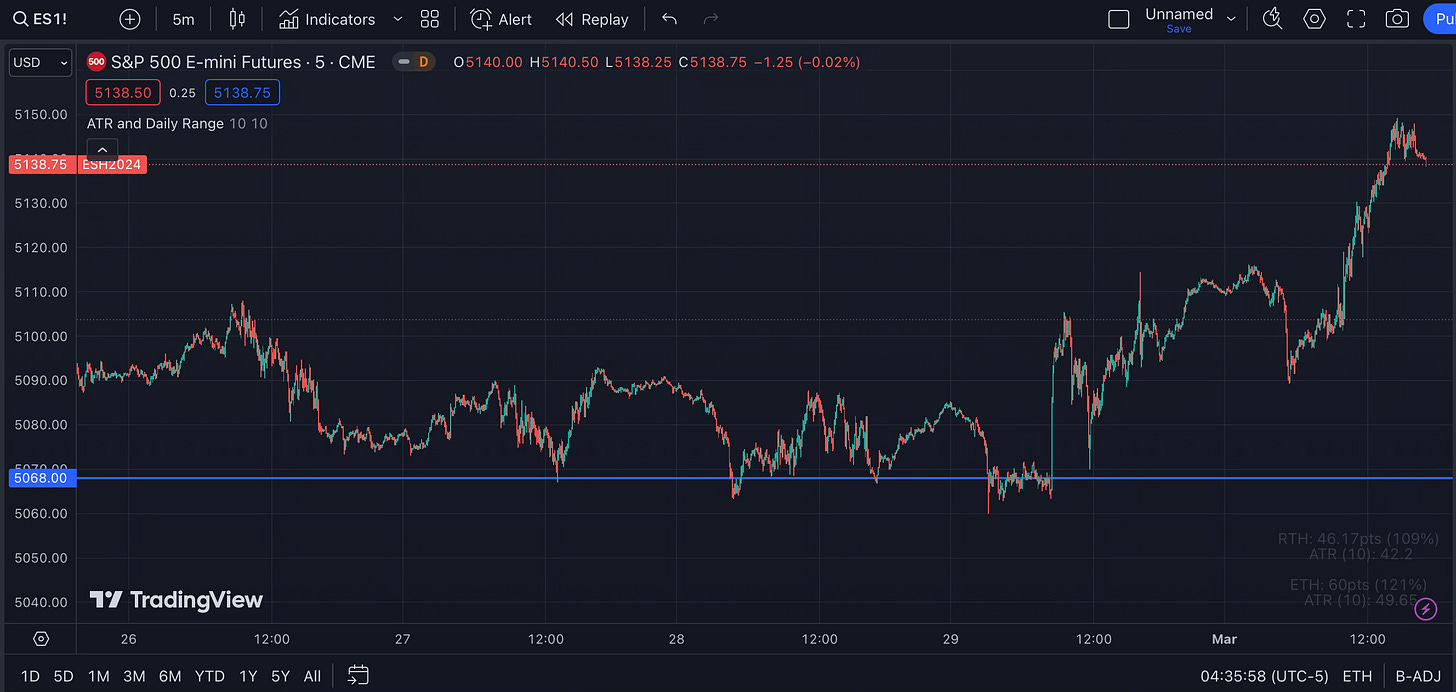This screenshot has width=1456, height=692.
Task: Take a chart snapshot with the camera
Action: tap(1397, 19)
